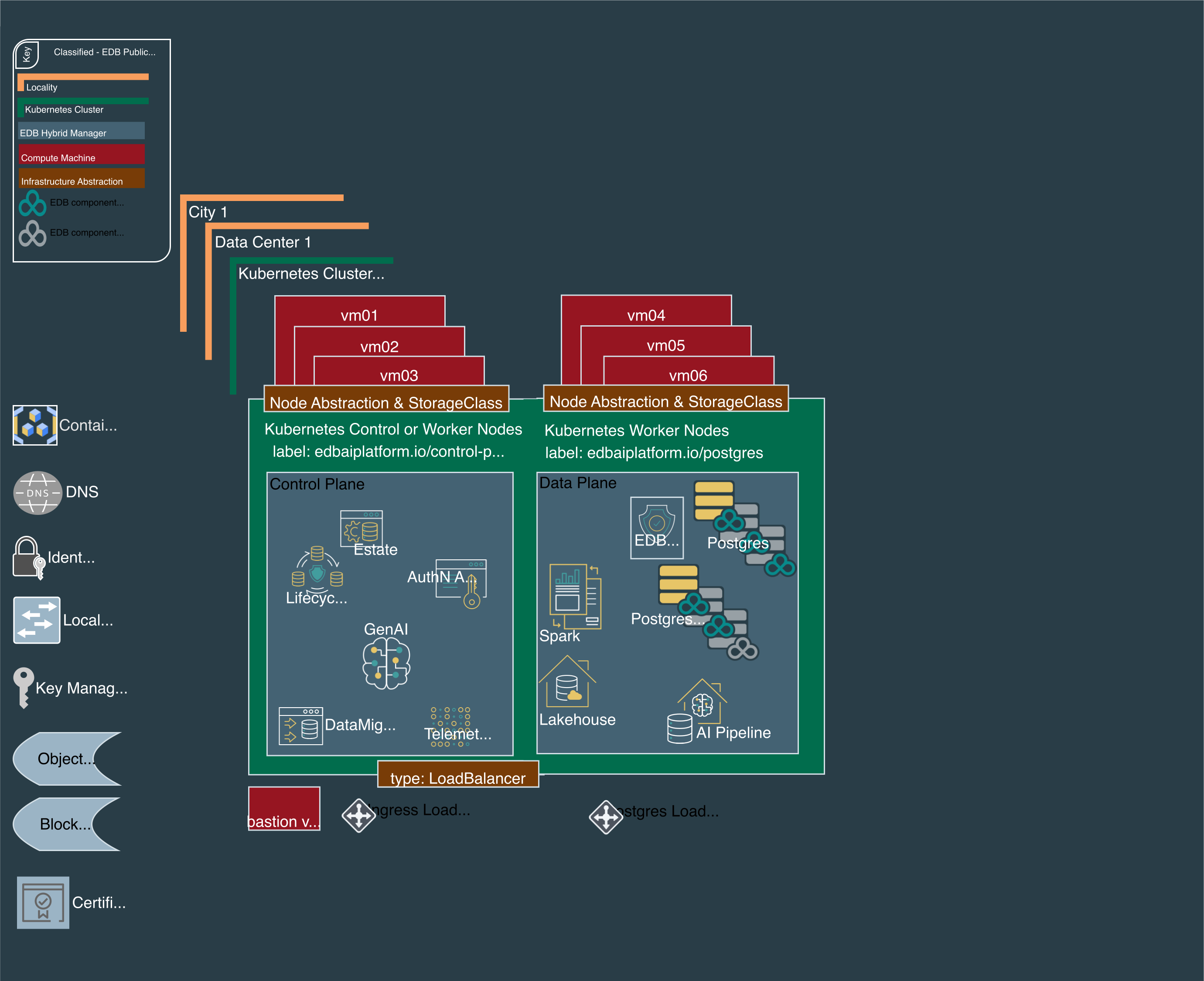Select the gray EDB component legend icon

tap(32, 233)
